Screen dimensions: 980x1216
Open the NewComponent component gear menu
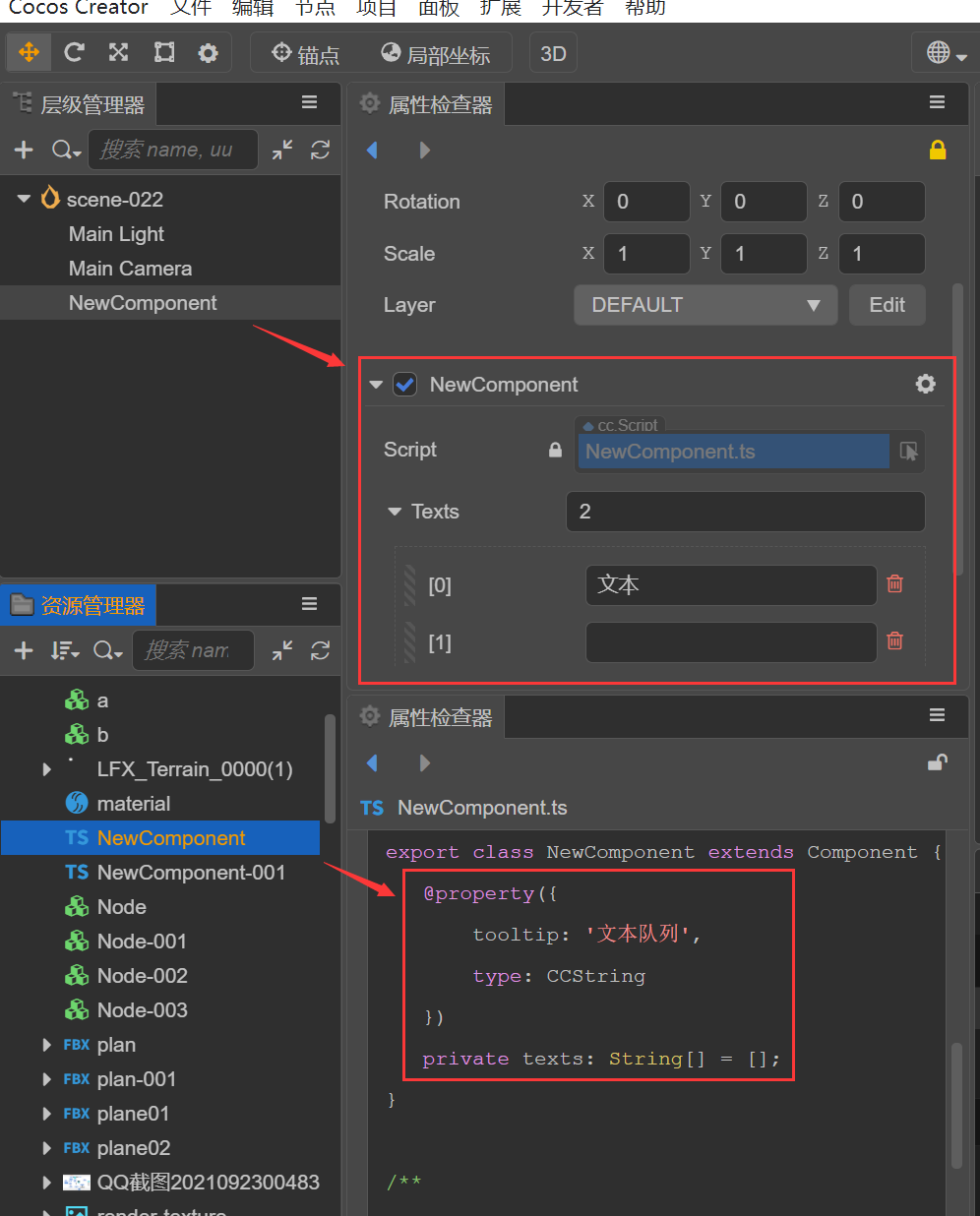(925, 384)
